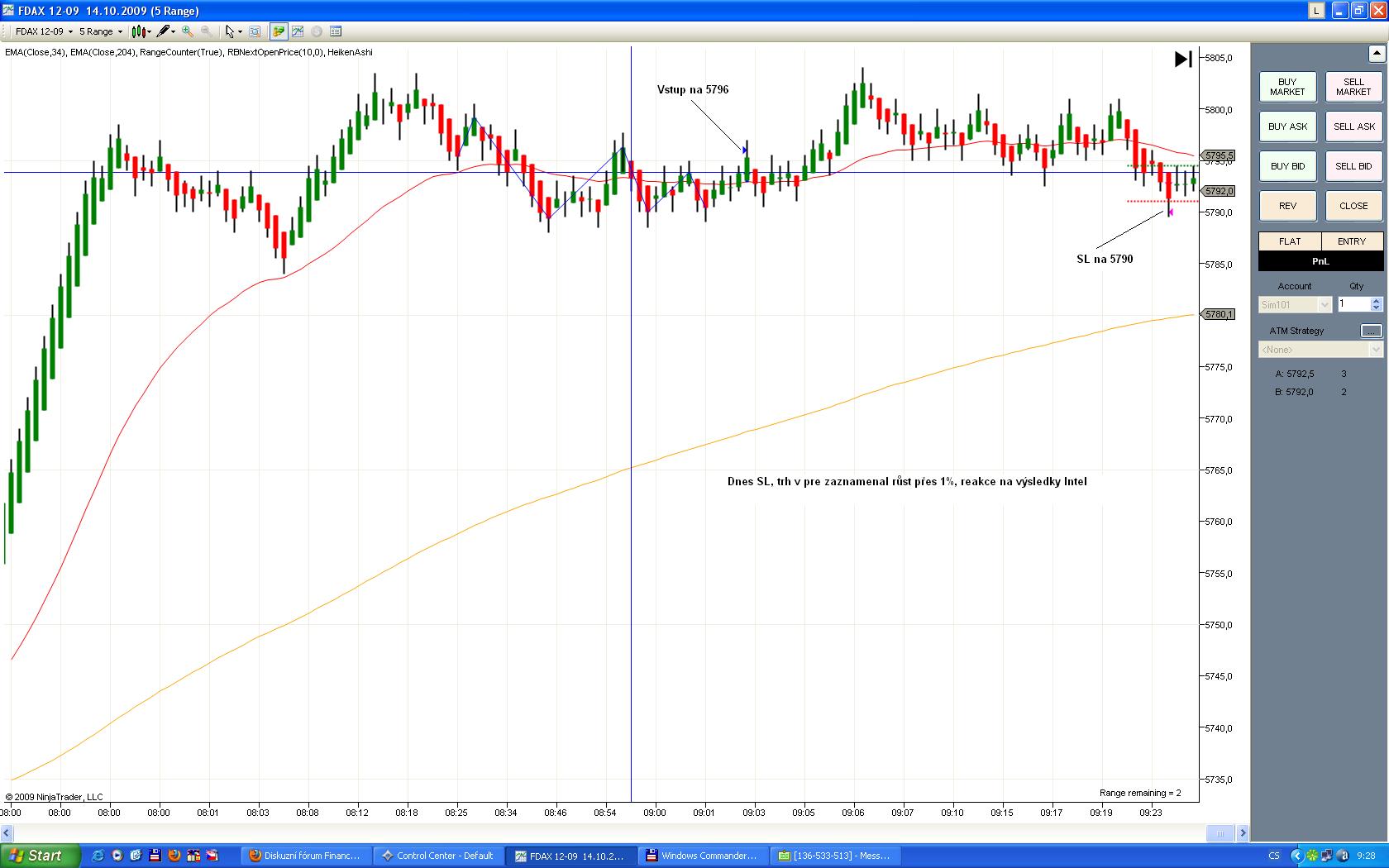Click the 5792,0 current price marker
Viewport: 1389px width, 868px height.
1217,191
